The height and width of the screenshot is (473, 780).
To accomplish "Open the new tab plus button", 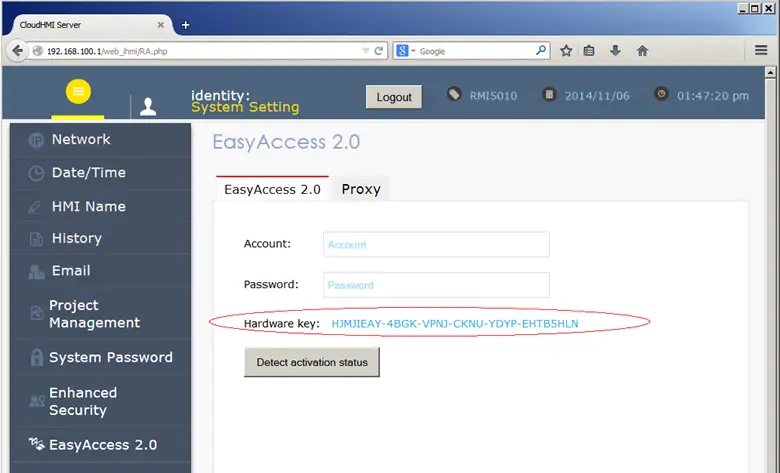I will [x=186, y=25].
